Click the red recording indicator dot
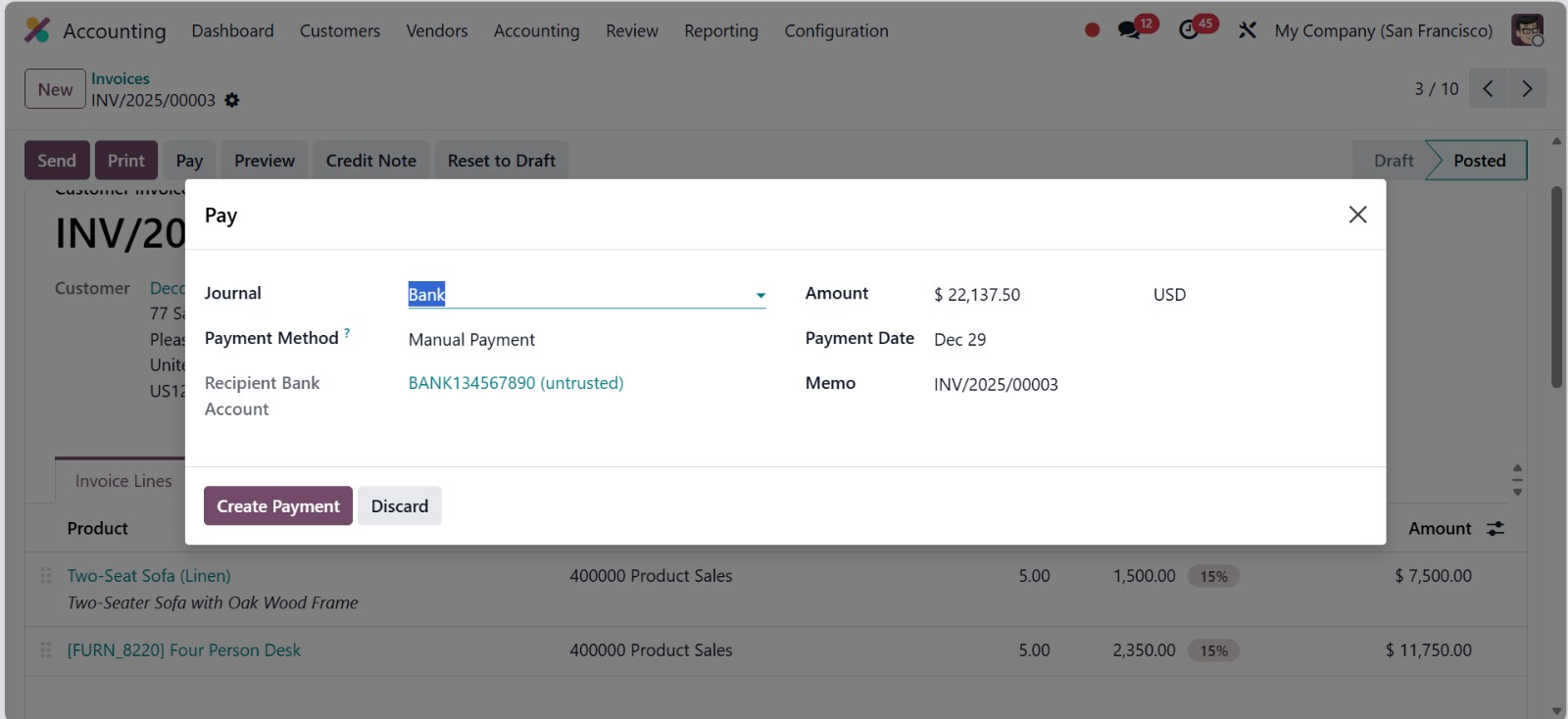 point(1092,30)
